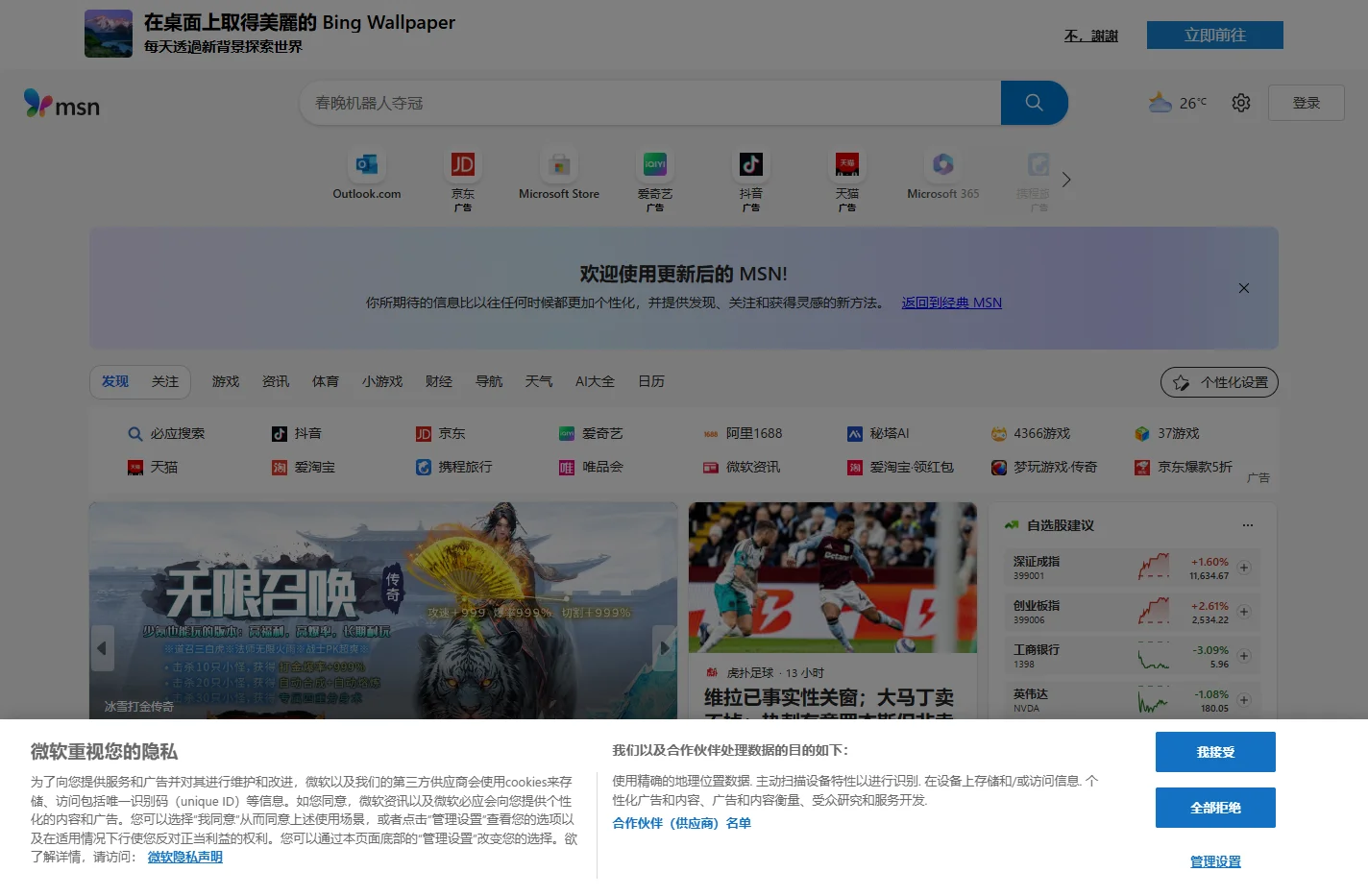Open the 京东 JD shortcut icon
1368x896 pixels.
463,164
